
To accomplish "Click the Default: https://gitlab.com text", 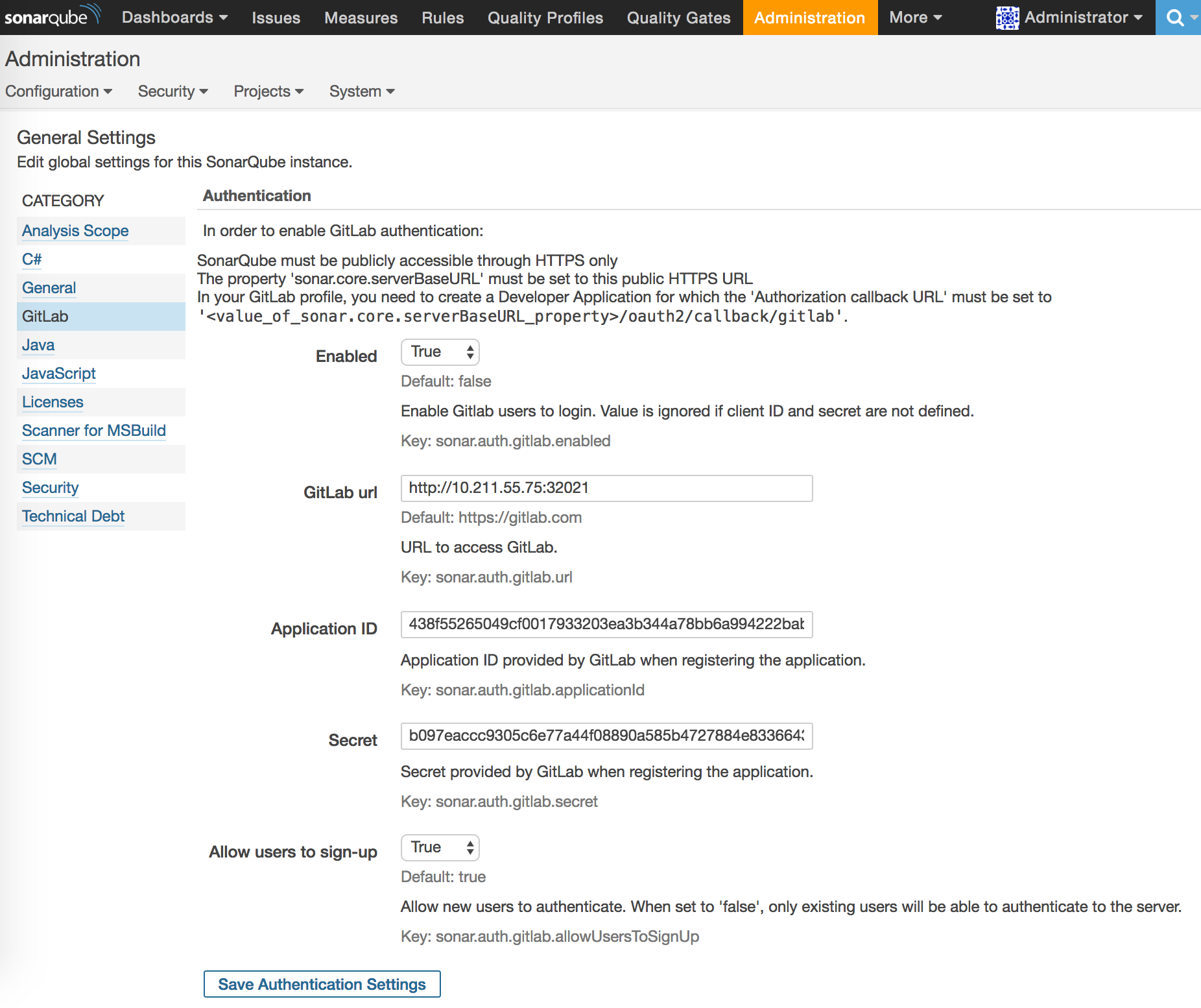I will [x=491, y=518].
